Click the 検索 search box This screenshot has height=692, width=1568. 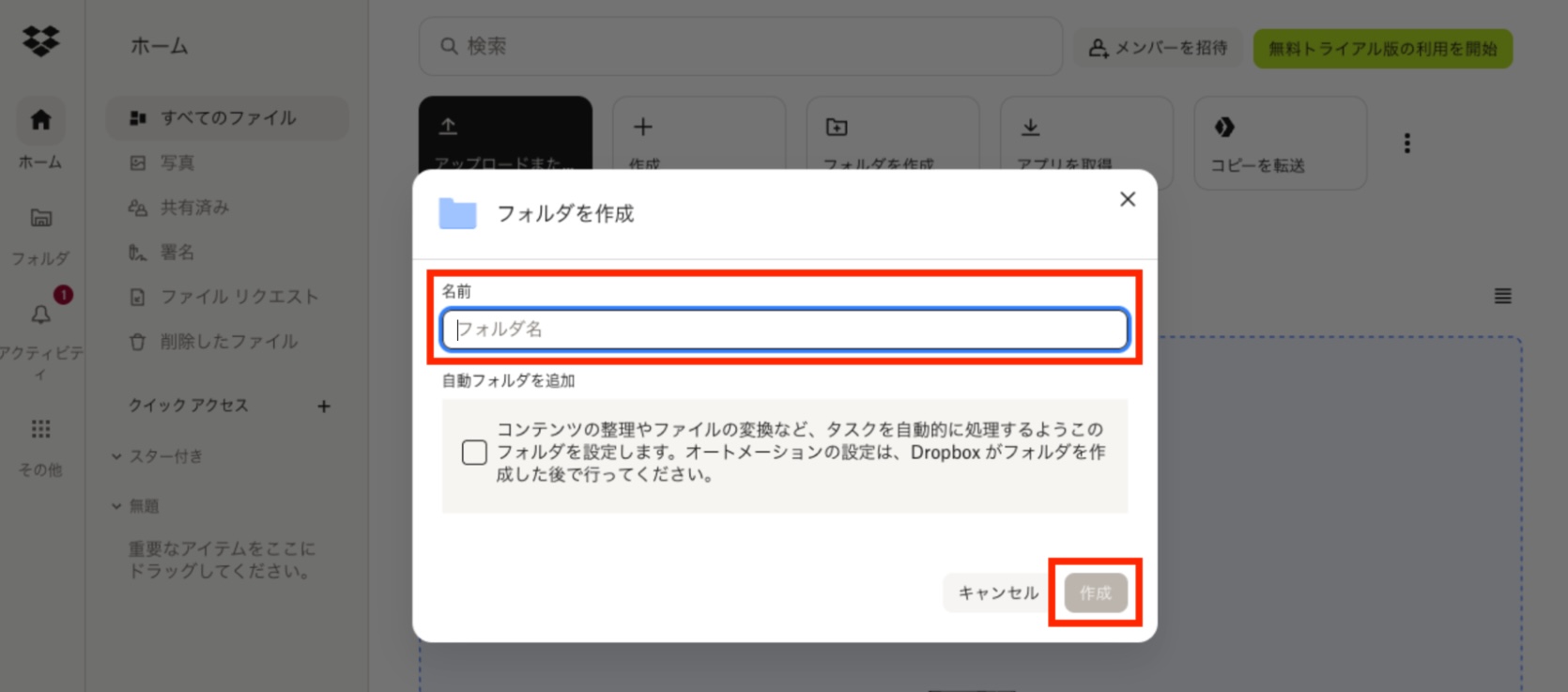tap(740, 46)
